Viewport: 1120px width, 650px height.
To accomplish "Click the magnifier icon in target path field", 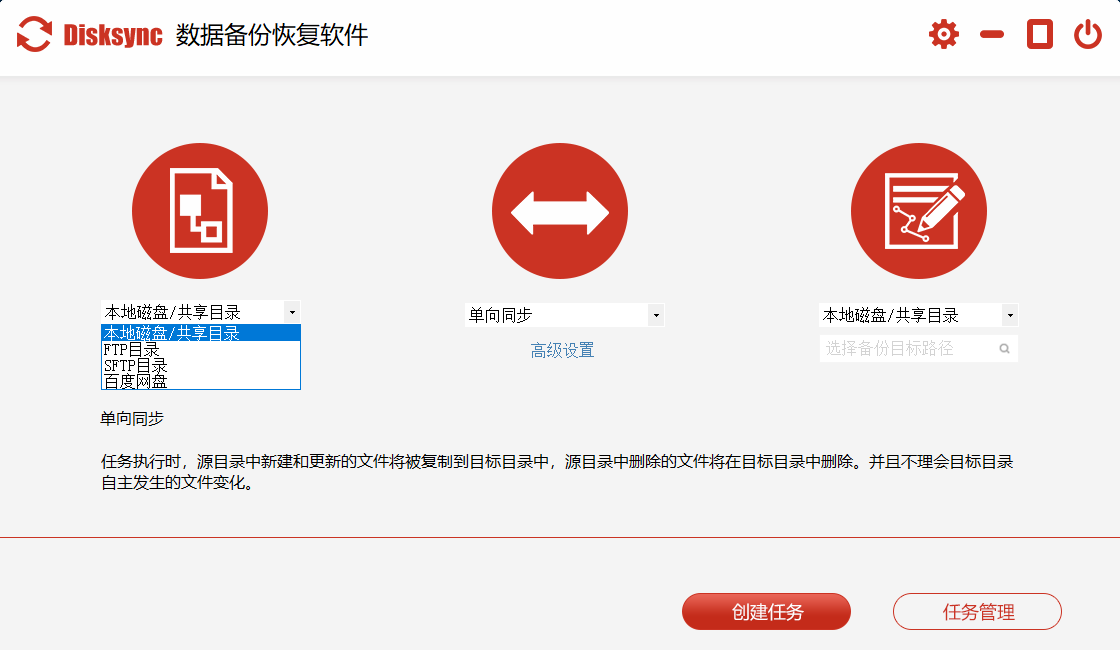I will point(1004,349).
